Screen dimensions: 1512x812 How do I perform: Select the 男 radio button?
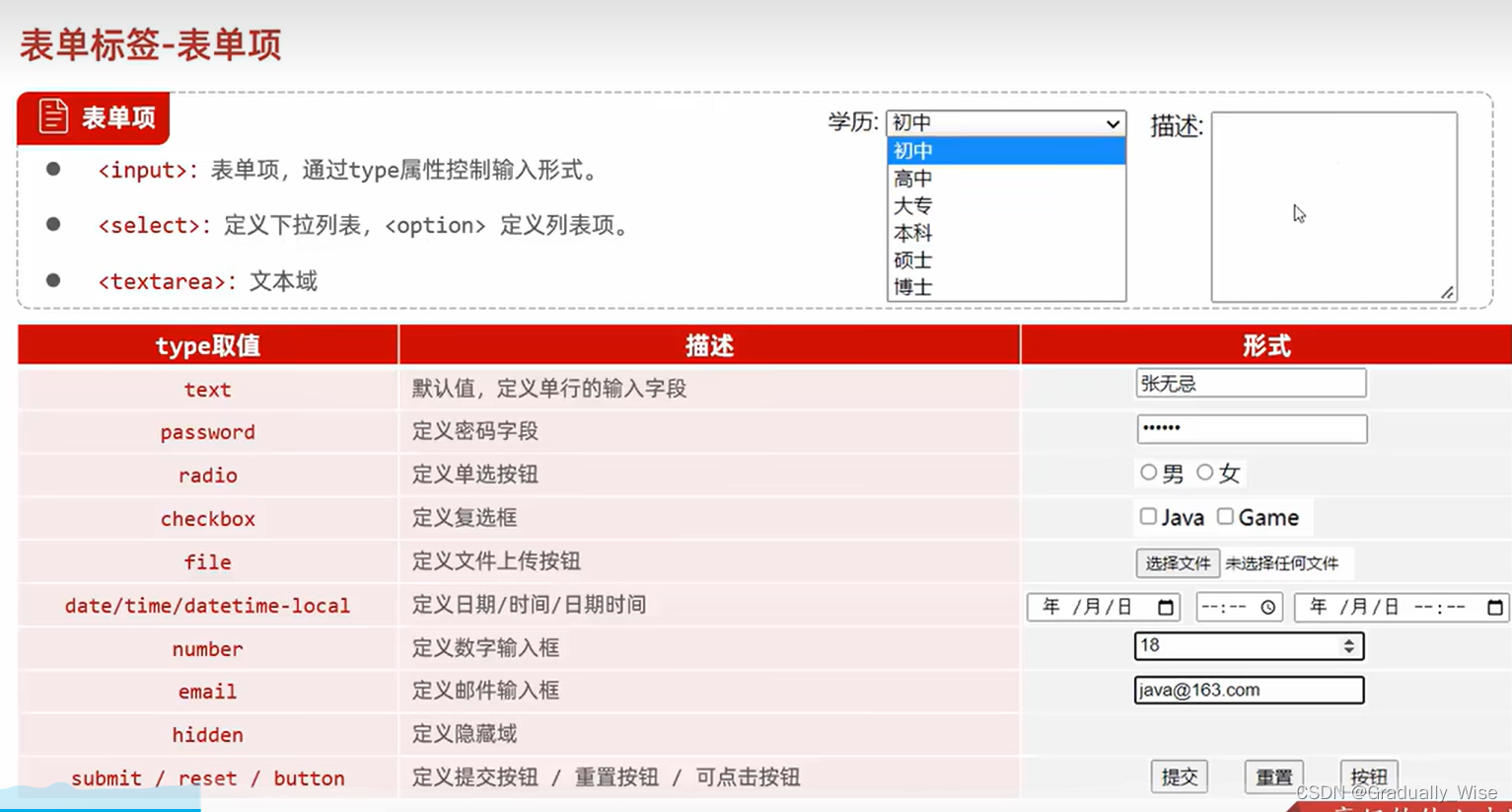[x=1148, y=473]
